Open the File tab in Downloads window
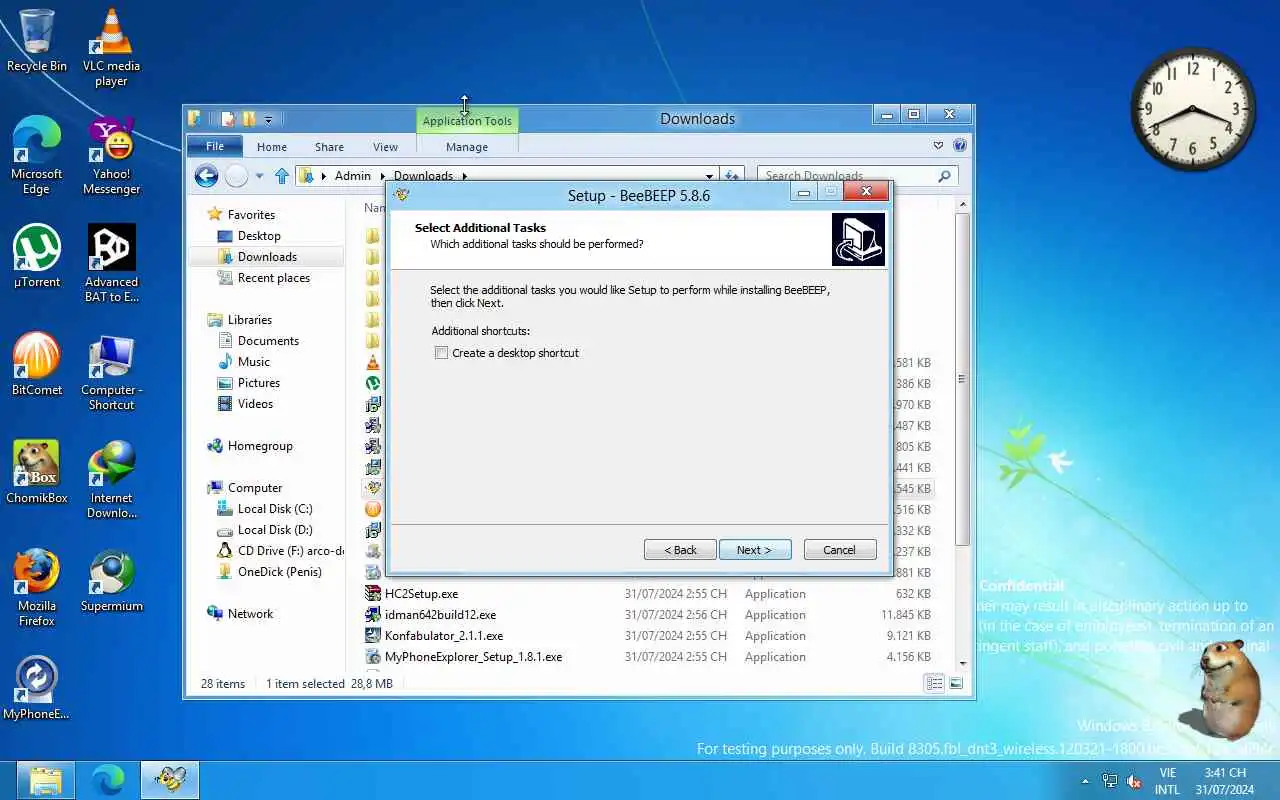 215,146
